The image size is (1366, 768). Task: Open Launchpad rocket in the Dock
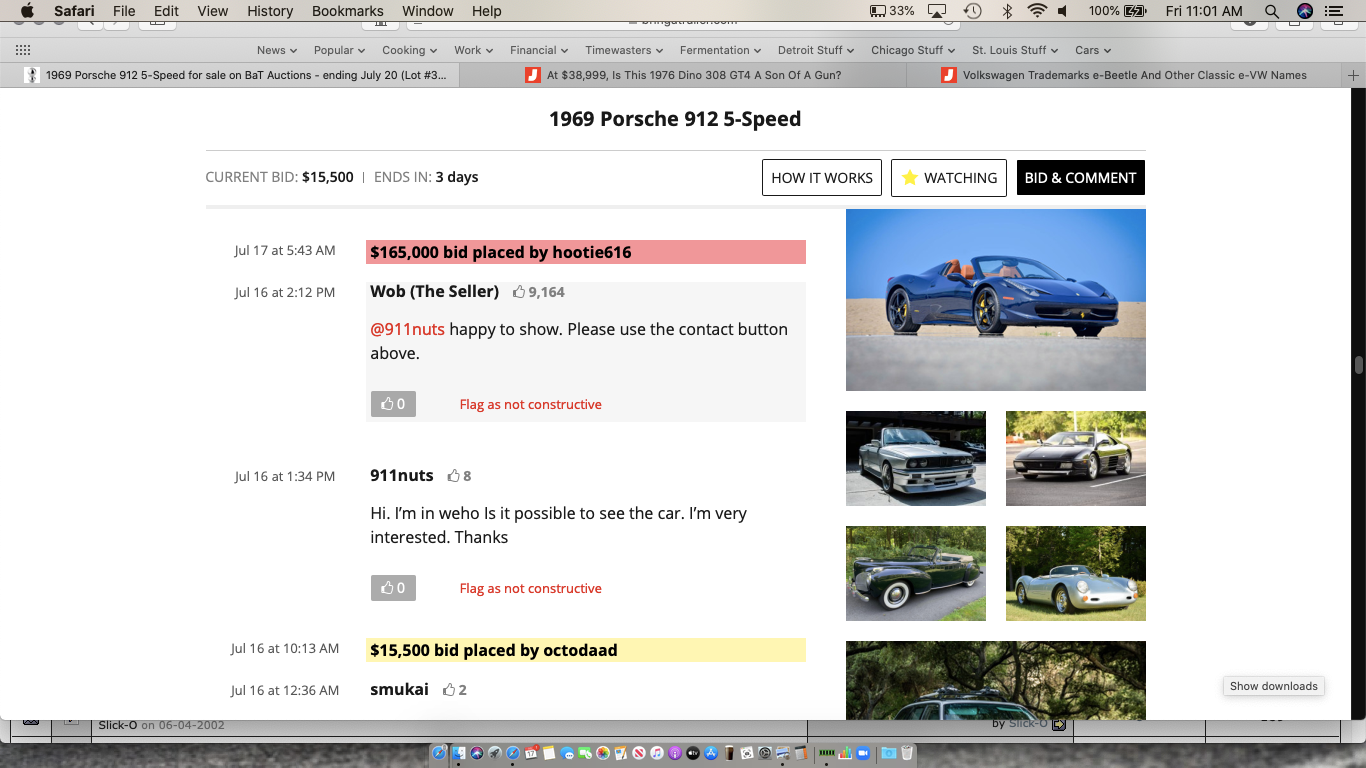coord(495,753)
